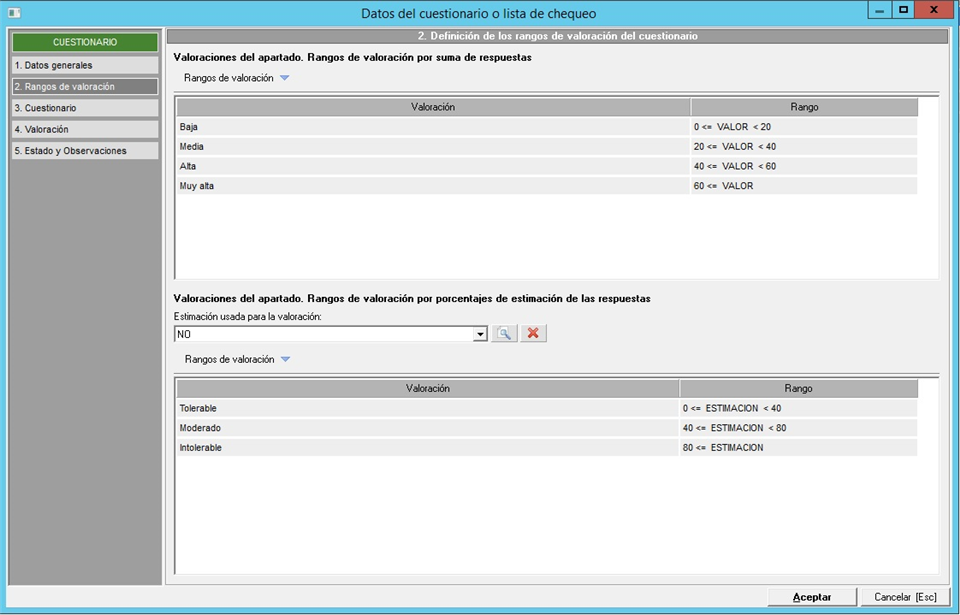The height and width of the screenshot is (615, 960).
Task: Pick the 'Tolerable' estimation row
Action: [427, 408]
